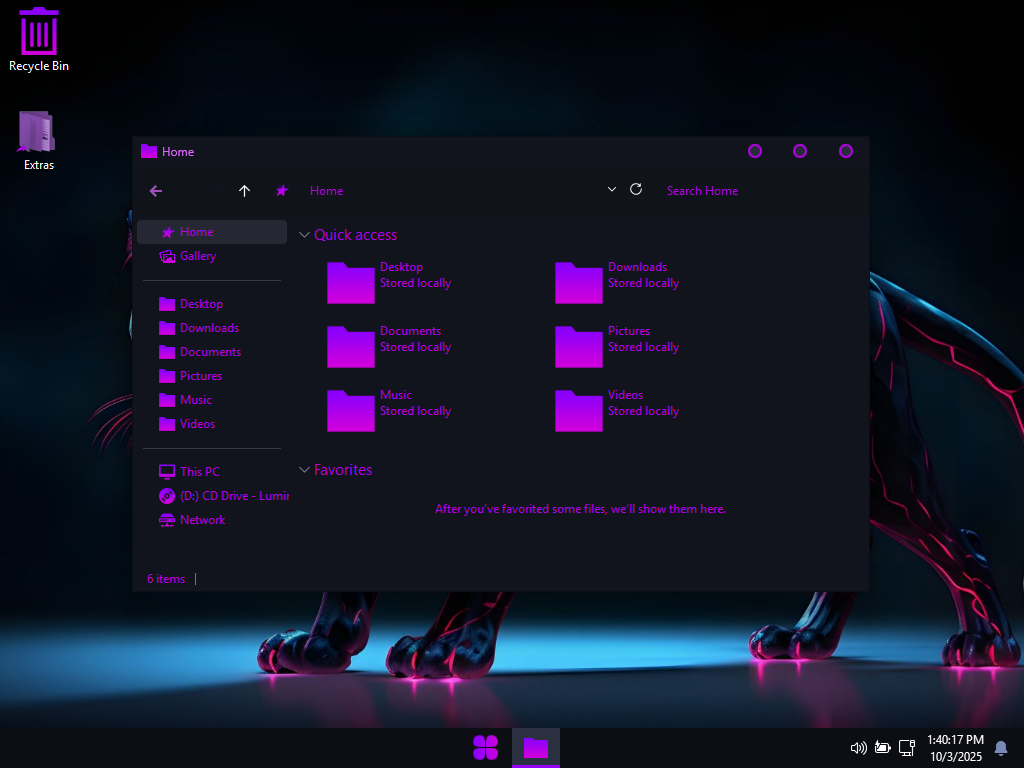Select Music in the sidebar
The height and width of the screenshot is (768, 1024).
click(212, 400)
